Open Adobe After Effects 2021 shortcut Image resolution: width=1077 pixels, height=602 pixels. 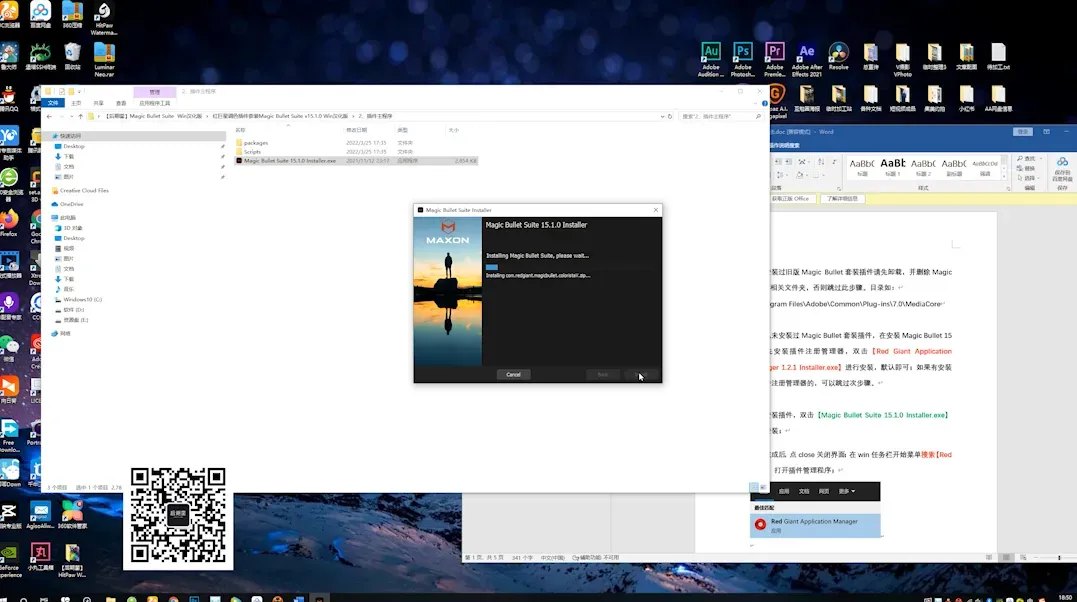click(806, 54)
